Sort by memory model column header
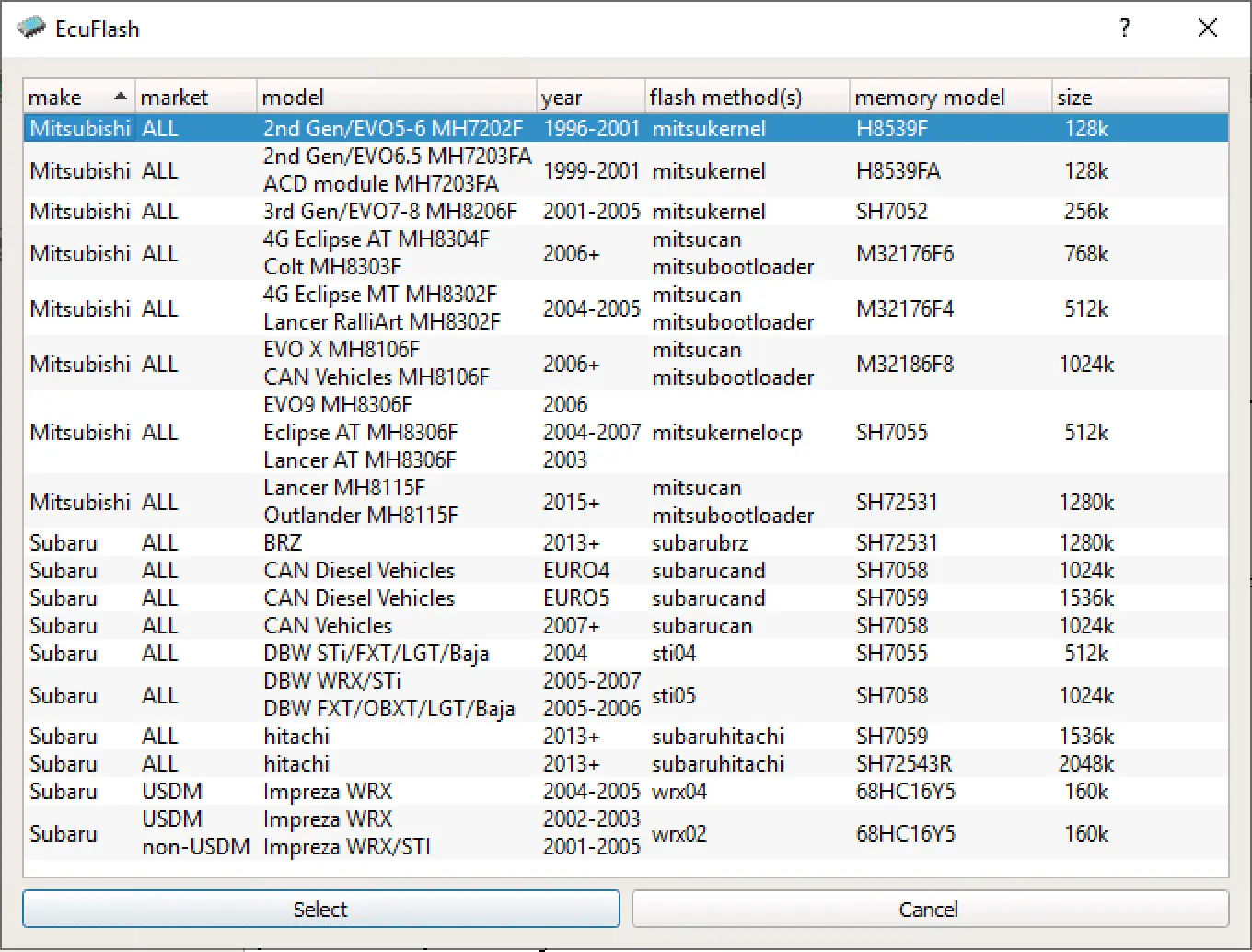The height and width of the screenshot is (952, 1252). pos(950,97)
